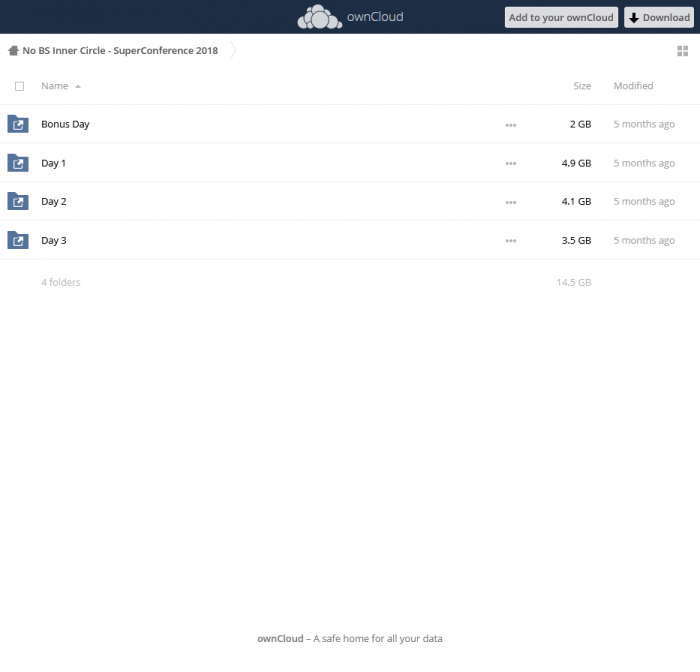Tick the select-all checkbox
The image size is (700, 672).
19,86
